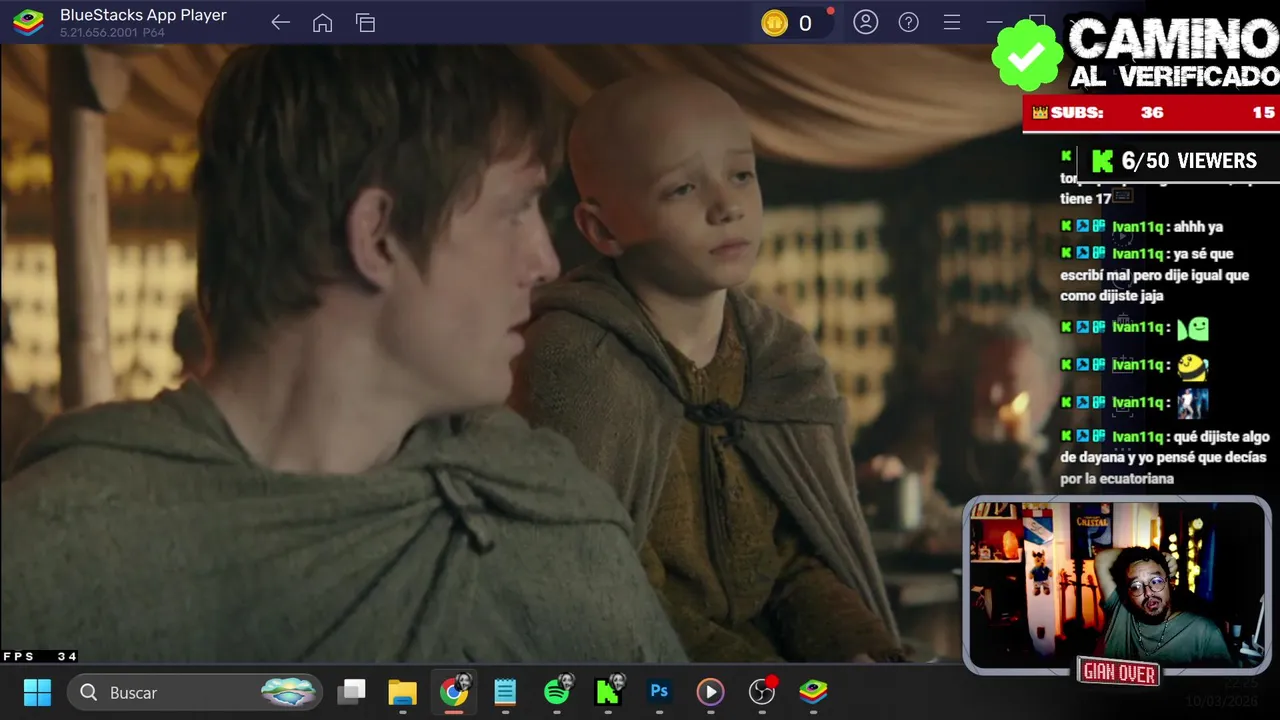Open the Kick app in the taskbar
The image size is (1280, 720).
coord(608,691)
